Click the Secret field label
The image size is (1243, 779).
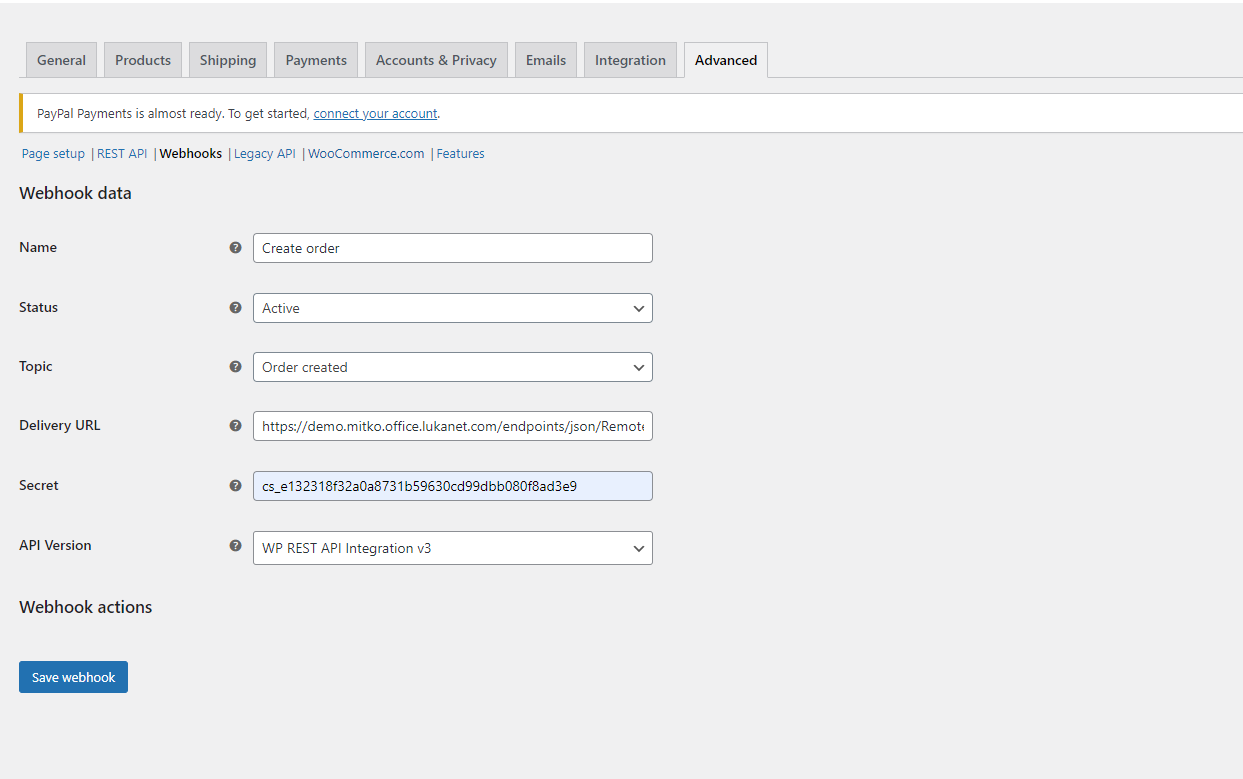click(x=39, y=485)
